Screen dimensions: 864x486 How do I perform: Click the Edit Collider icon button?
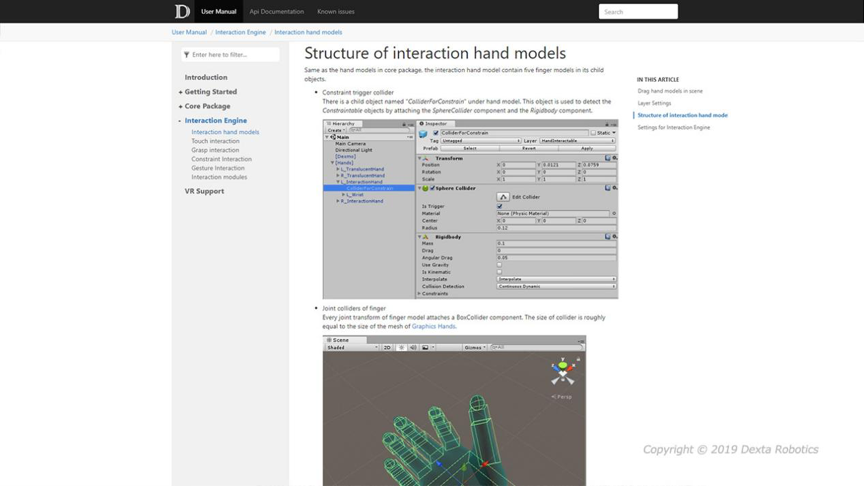[503, 197]
